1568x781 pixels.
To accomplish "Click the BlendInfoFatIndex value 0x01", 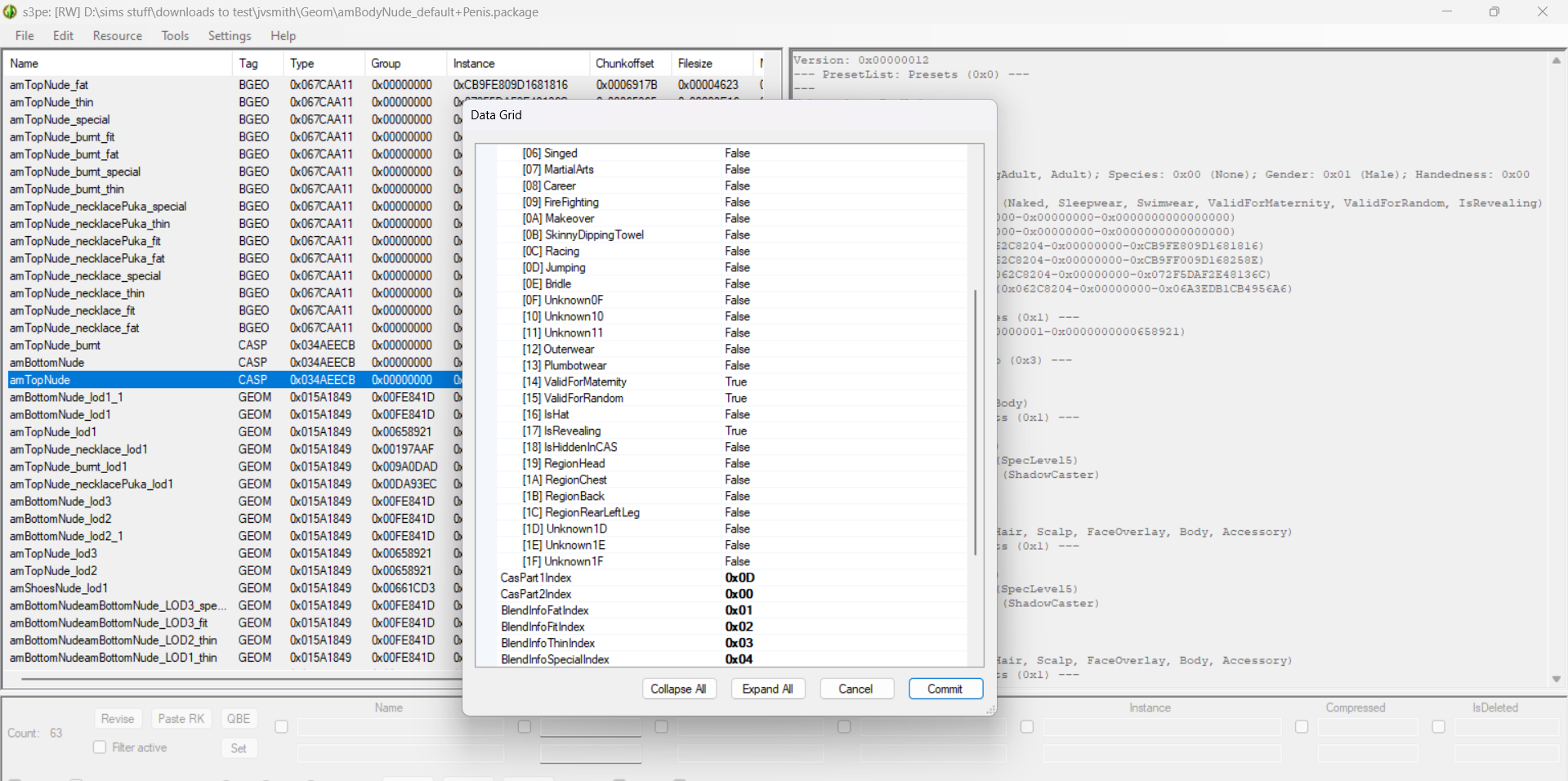I will click(x=739, y=610).
